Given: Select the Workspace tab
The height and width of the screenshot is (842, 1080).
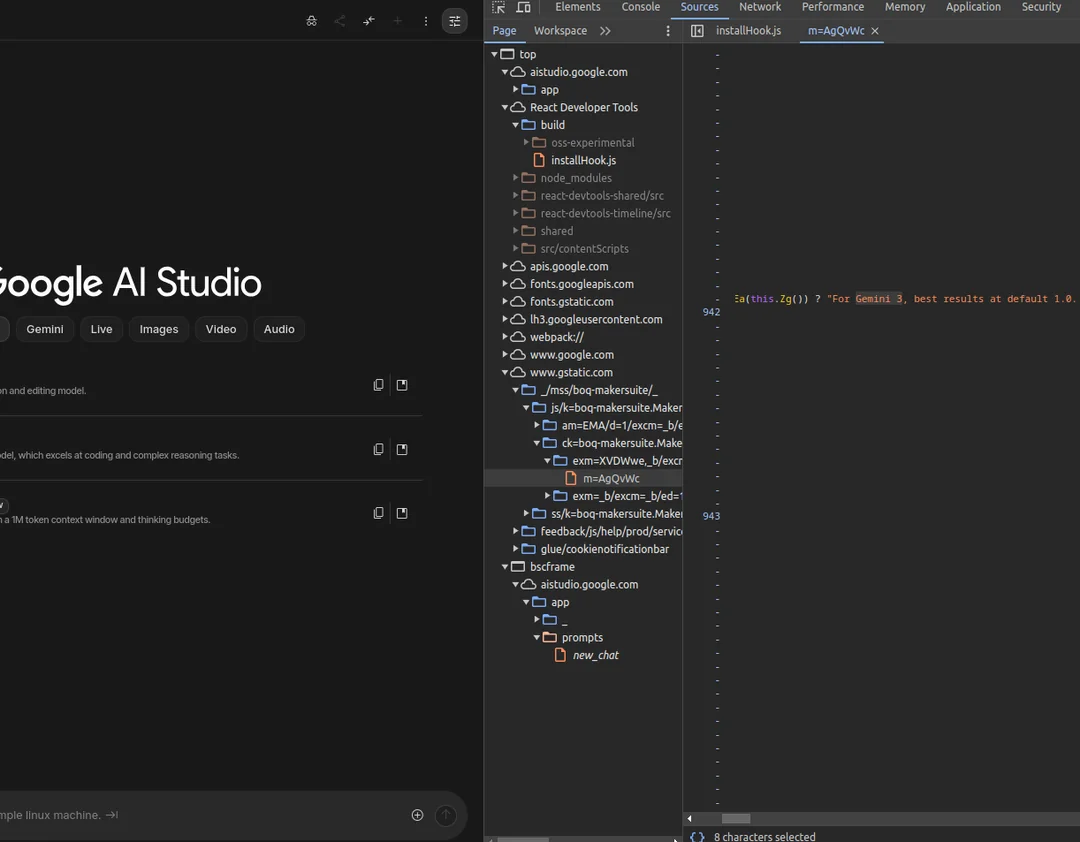Looking at the screenshot, I should click(x=560, y=31).
